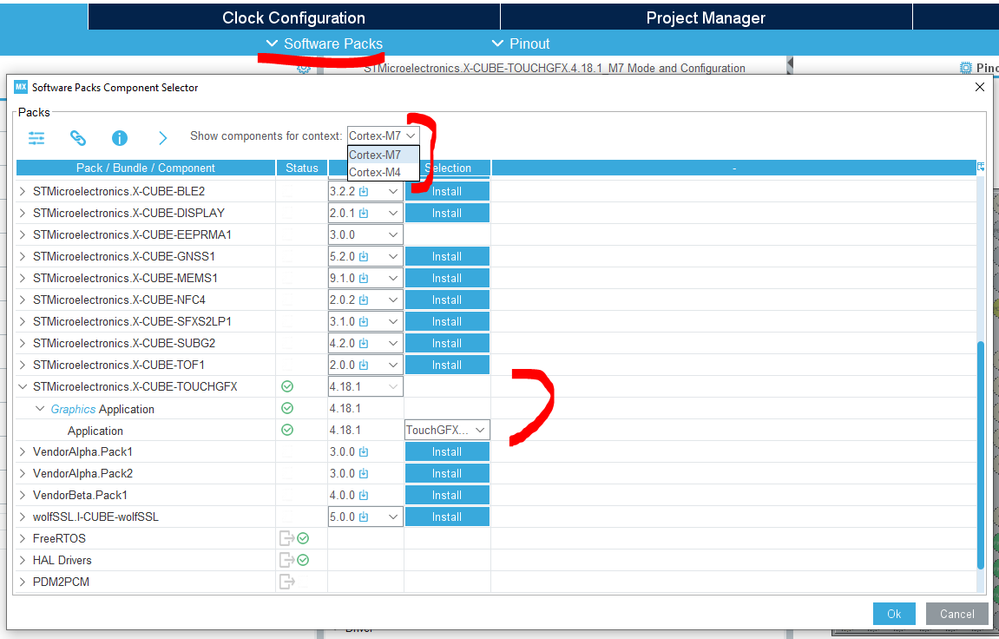
Task: Confirm the dialog with Ok
Action: (x=894, y=614)
